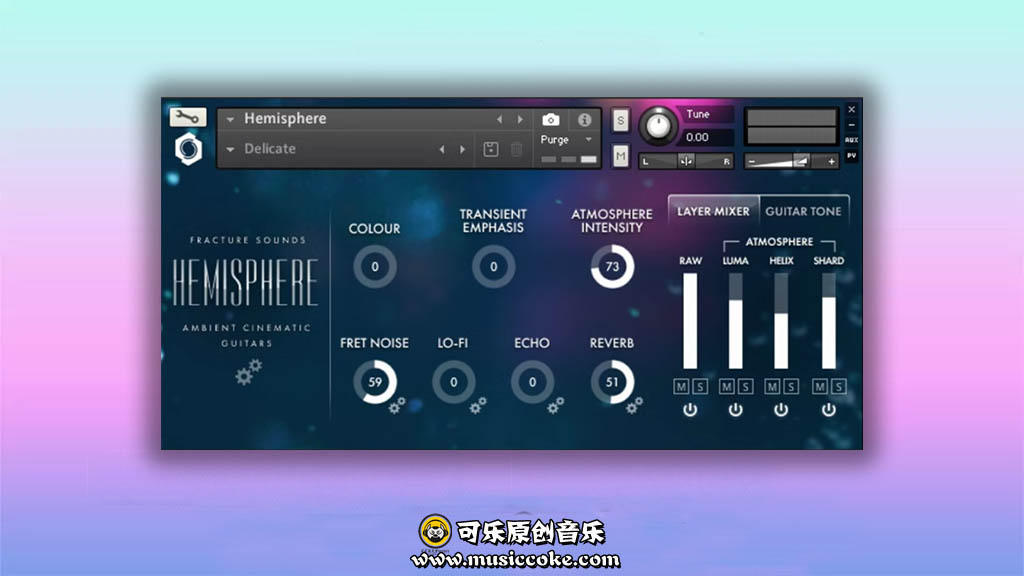Show instrument info with the i icon
The height and width of the screenshot is (576, 1024).
584,120
